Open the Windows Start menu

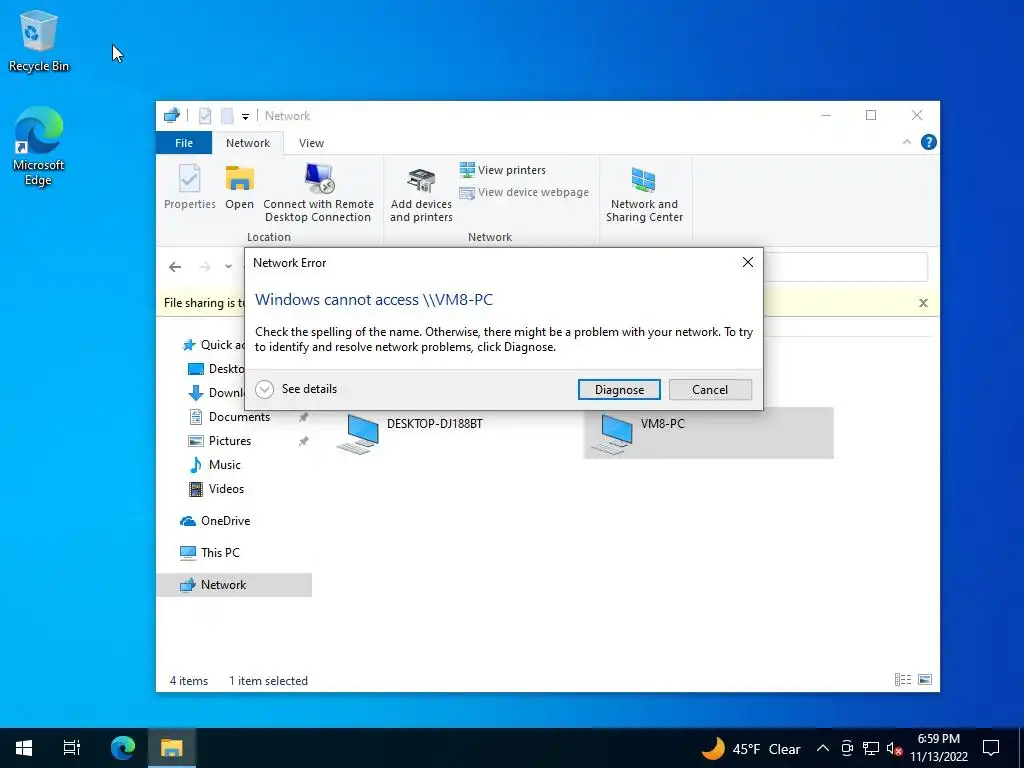point(24,748)
